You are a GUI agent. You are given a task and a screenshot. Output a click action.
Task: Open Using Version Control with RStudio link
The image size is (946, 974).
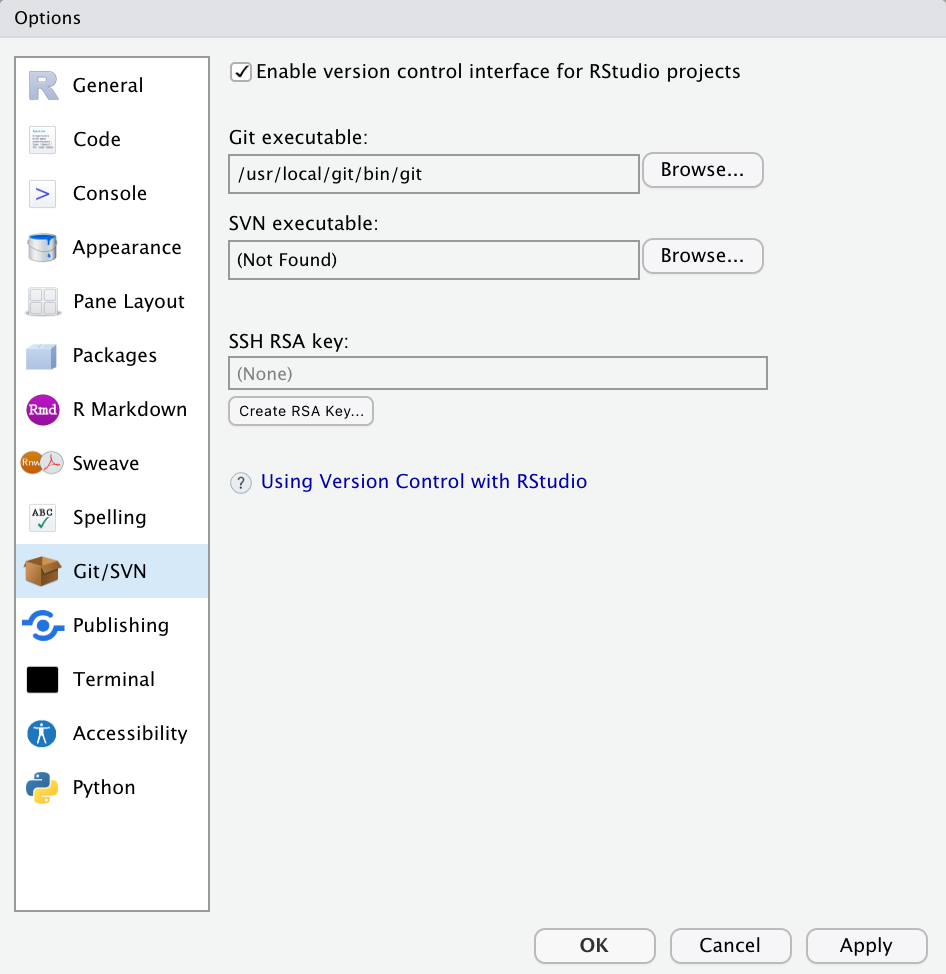pyautogui.click(x=424, y=482)
